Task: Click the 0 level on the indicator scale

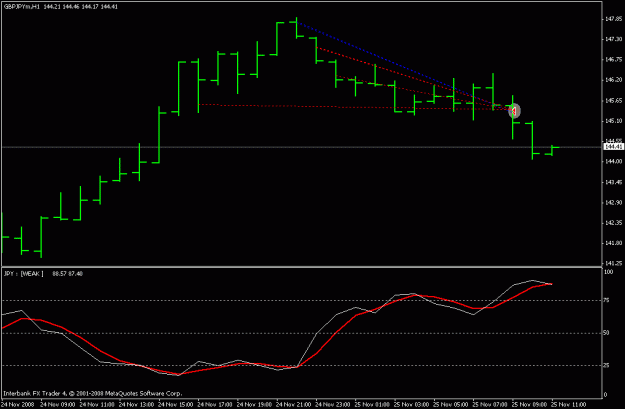Action: [606, 395]
